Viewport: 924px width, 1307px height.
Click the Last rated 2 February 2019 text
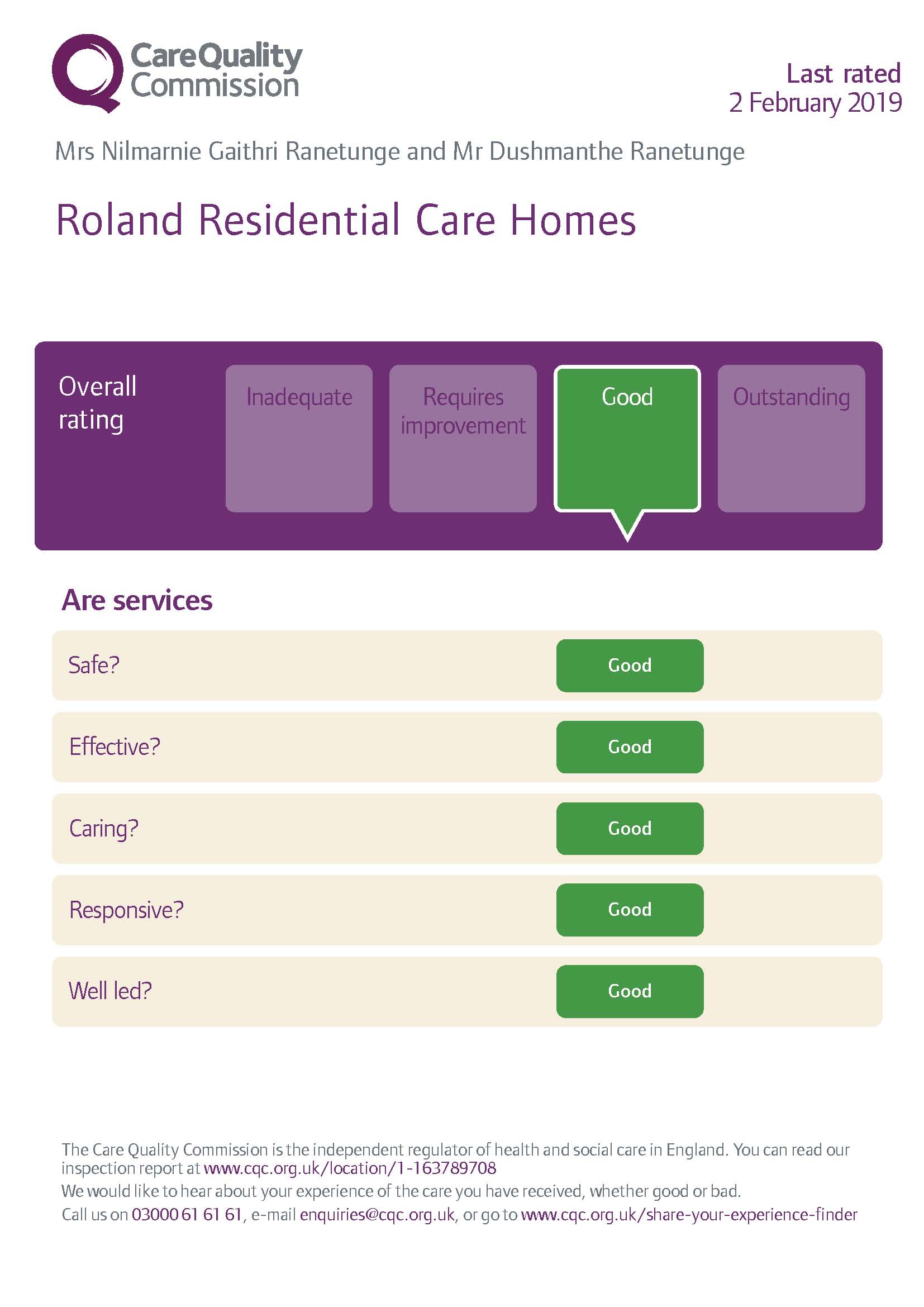coord(815,88)
